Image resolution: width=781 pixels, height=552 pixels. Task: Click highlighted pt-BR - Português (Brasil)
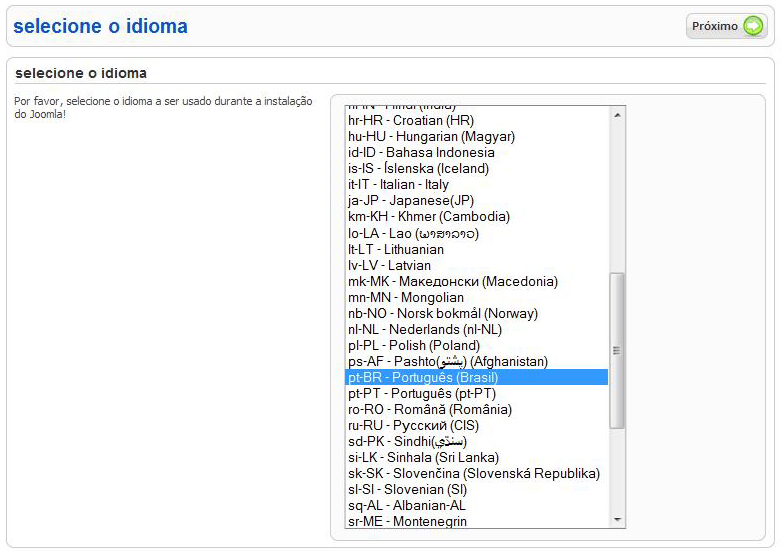click(476, 377)
